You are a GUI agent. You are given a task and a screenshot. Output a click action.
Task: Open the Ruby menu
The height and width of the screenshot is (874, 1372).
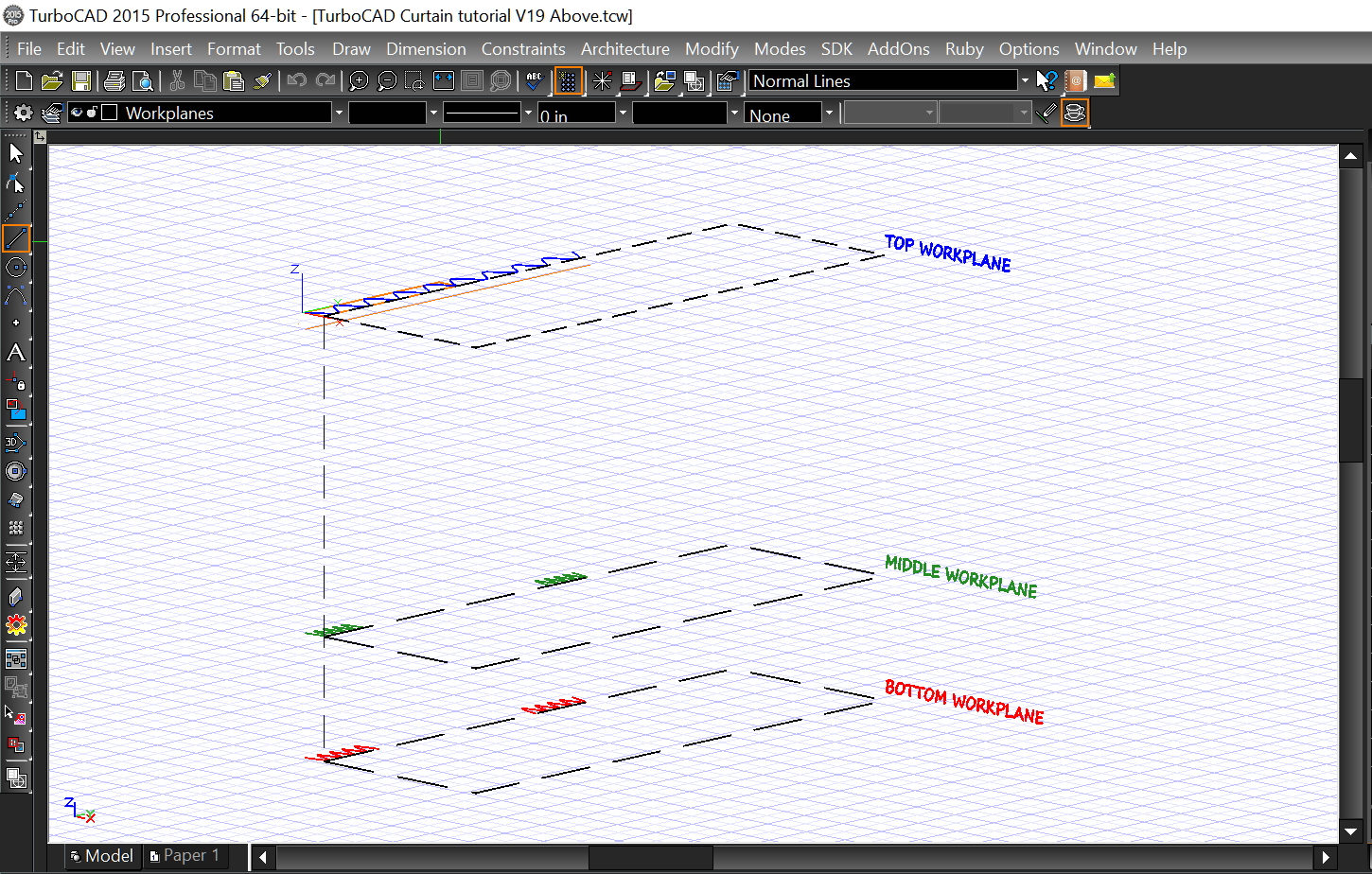tap(964, 49)
